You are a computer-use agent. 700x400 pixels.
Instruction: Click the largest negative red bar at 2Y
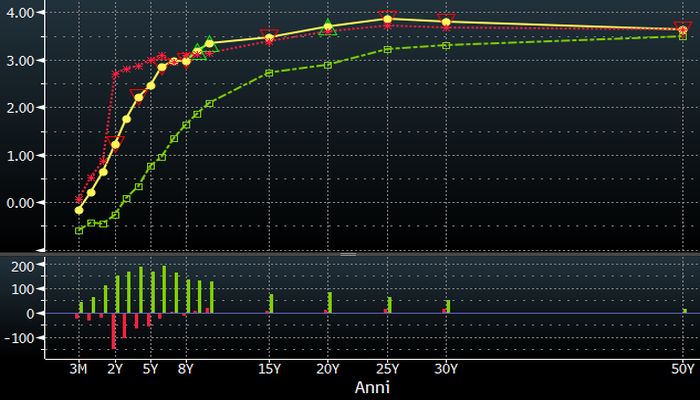[x=113, y=331]
